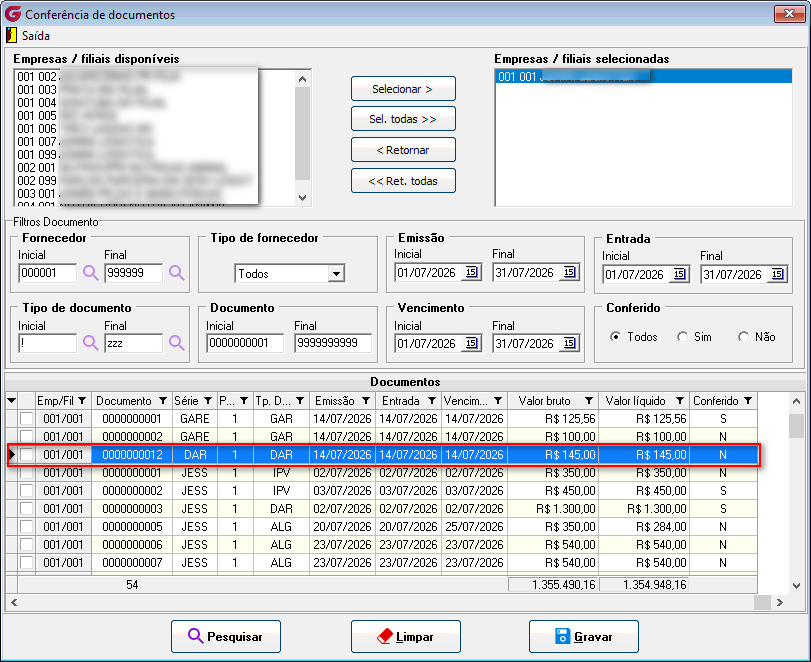Image resolution: width=811 pixels, height=662 pixels.
Task: Filter the Valor líquido column
Action: pyautogui.click(x=680, y=401)
